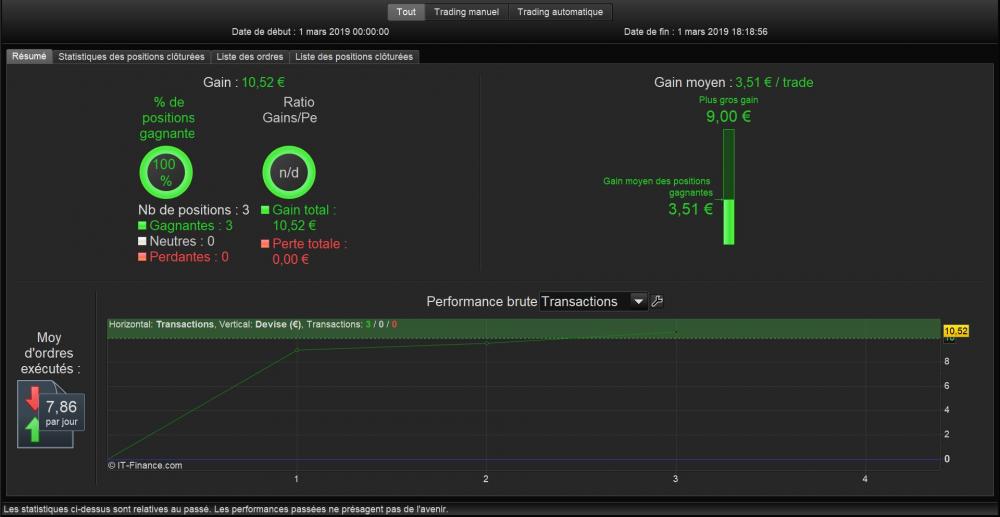Image resolution: width=1000 pixels, height=517 pixels.
Task: Click the green Gagnantes legend square
Action: [x=142, y=225]
